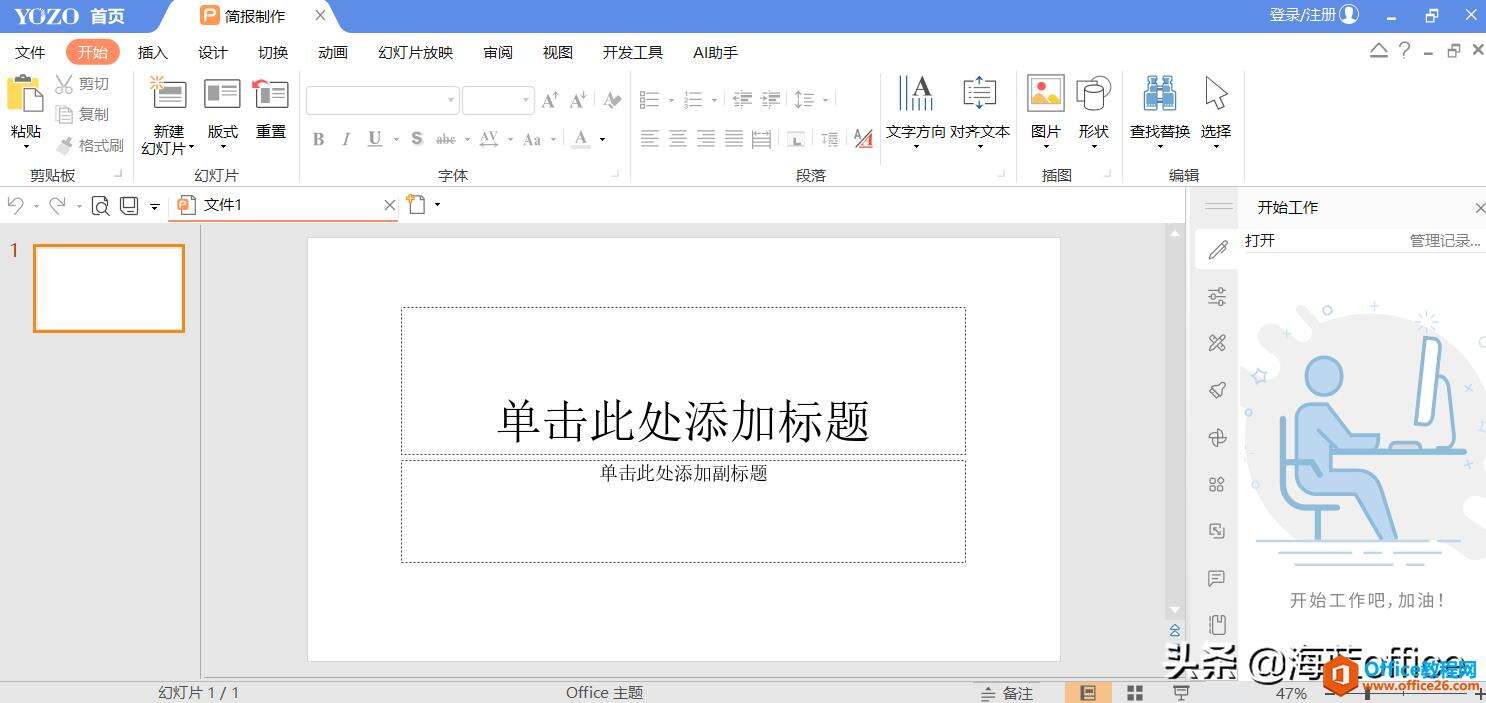
Task: Close the 文件1 document tab
Action: point(390,205)
